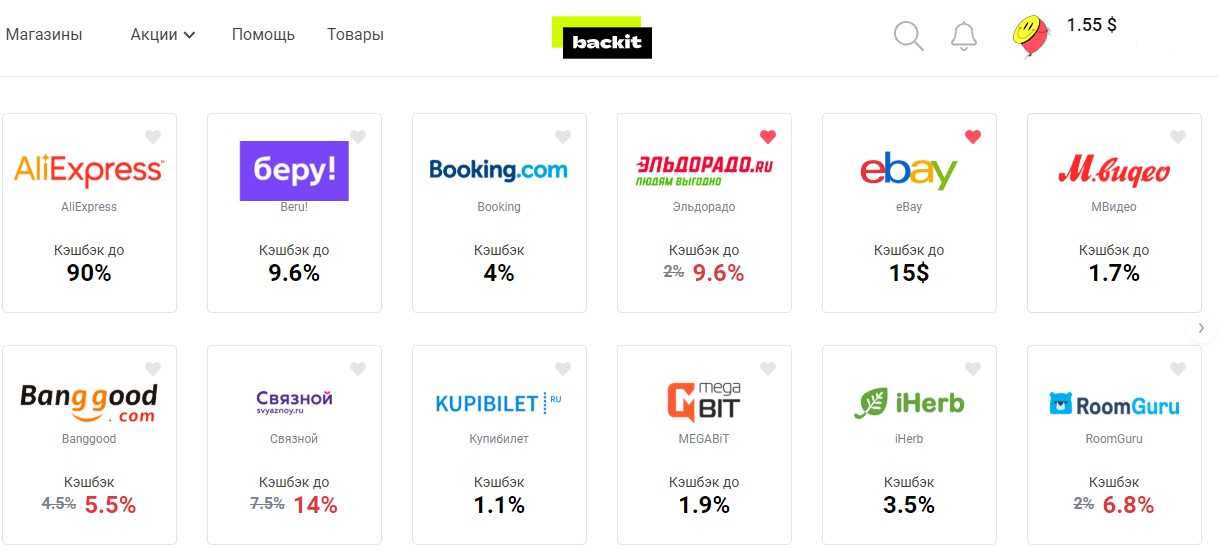This screenshot has height=549, width=1219.
Task: Show next stores with right arrow
Action: pos(1201,328)
